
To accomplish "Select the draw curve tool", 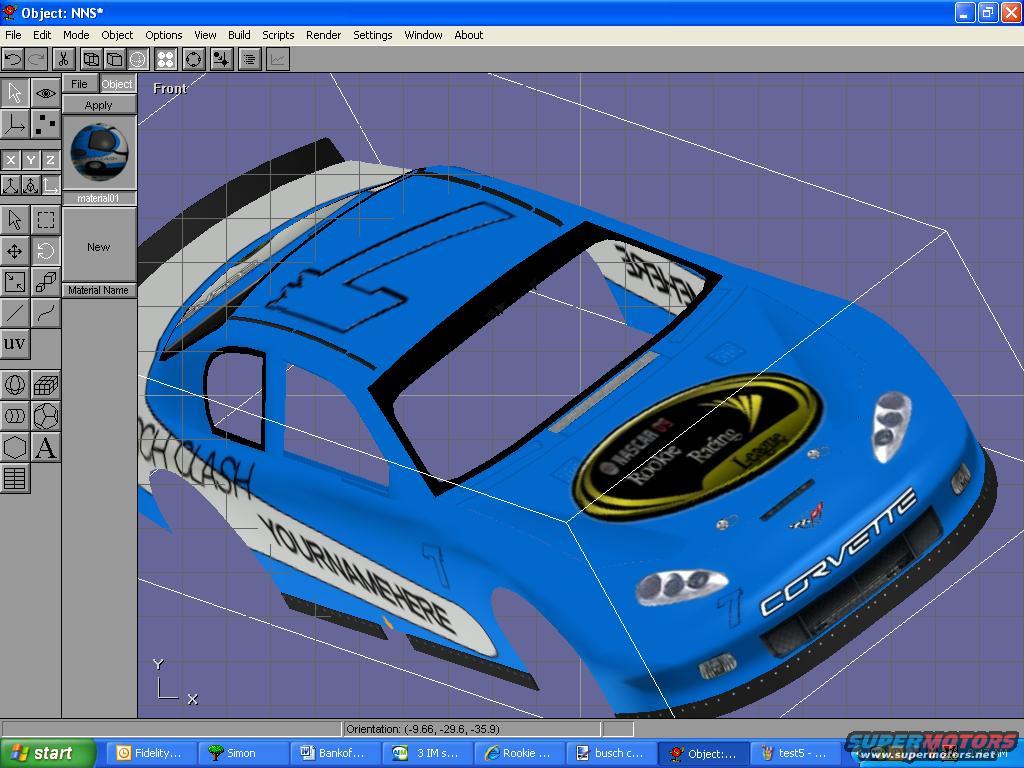I will click(46, 313).
